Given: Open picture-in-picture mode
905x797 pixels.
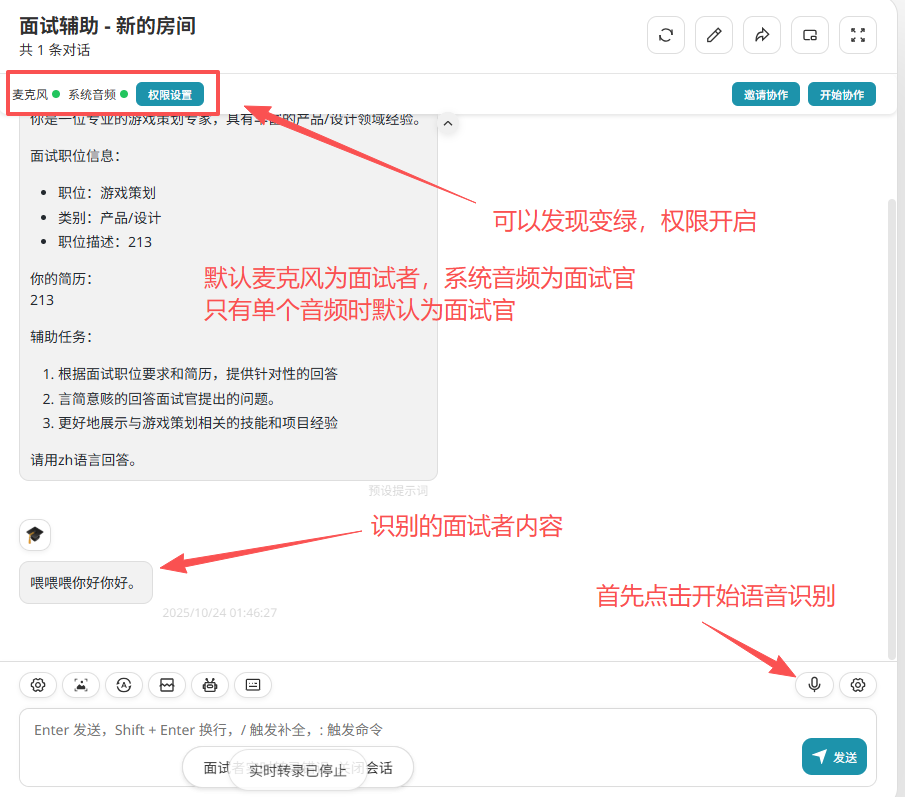Looking at the screenshot, I should 810,35.
